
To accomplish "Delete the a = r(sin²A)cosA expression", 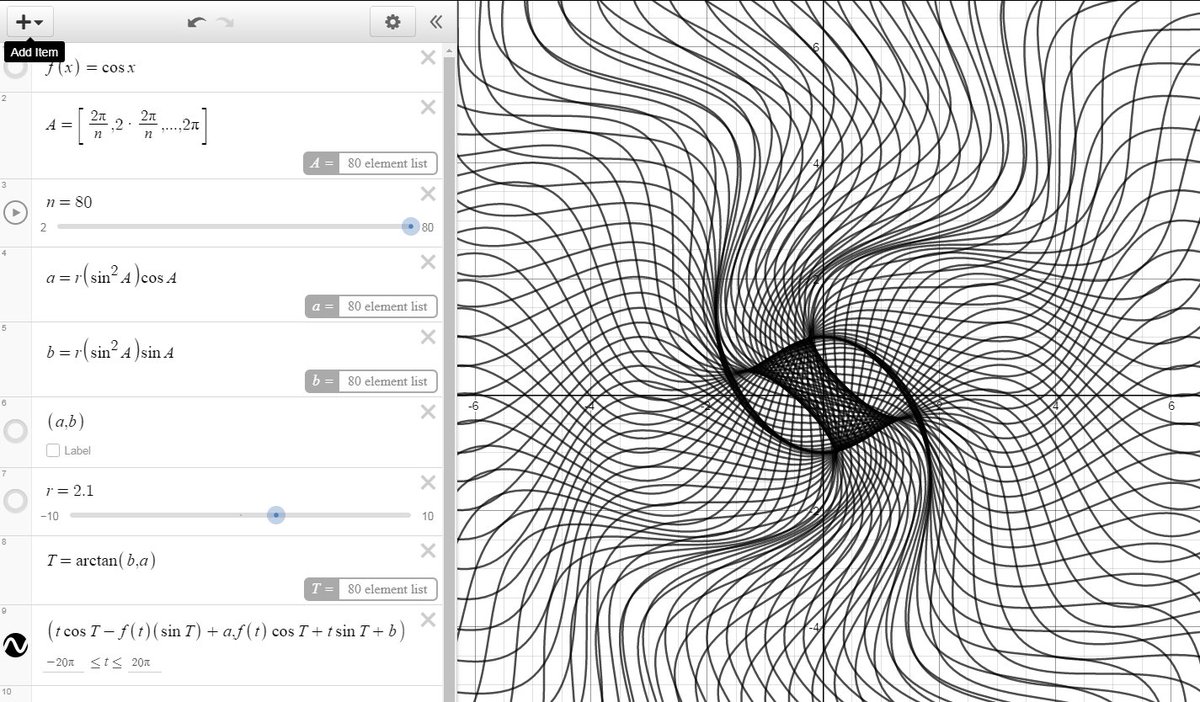I will [x=428, y=262].
